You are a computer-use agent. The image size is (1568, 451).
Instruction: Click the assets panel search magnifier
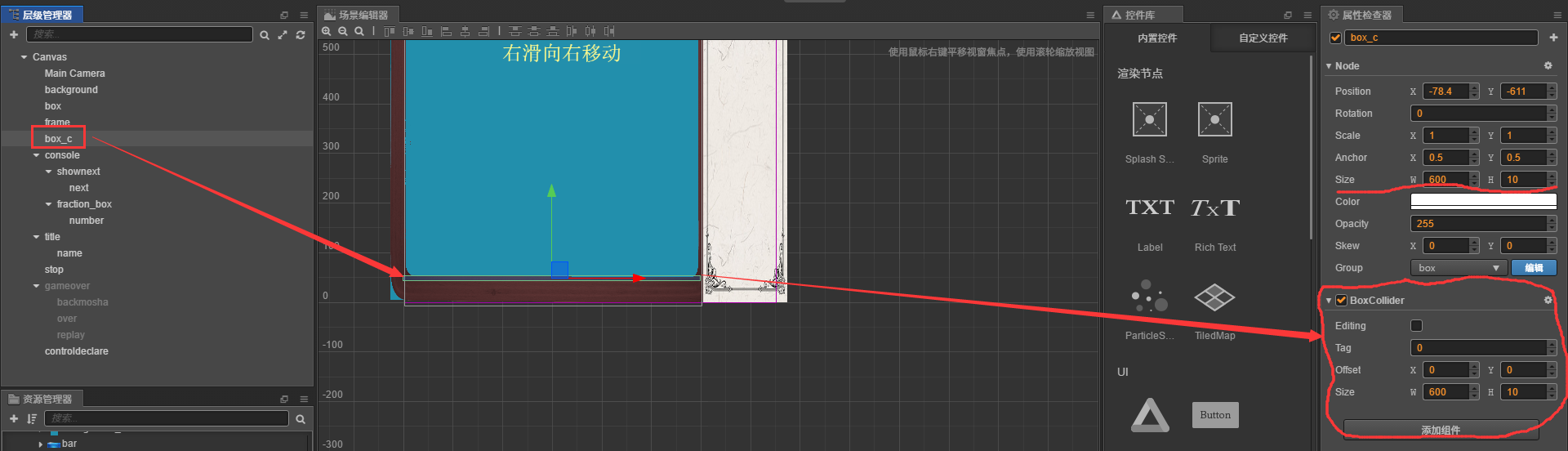pos(301,419)
